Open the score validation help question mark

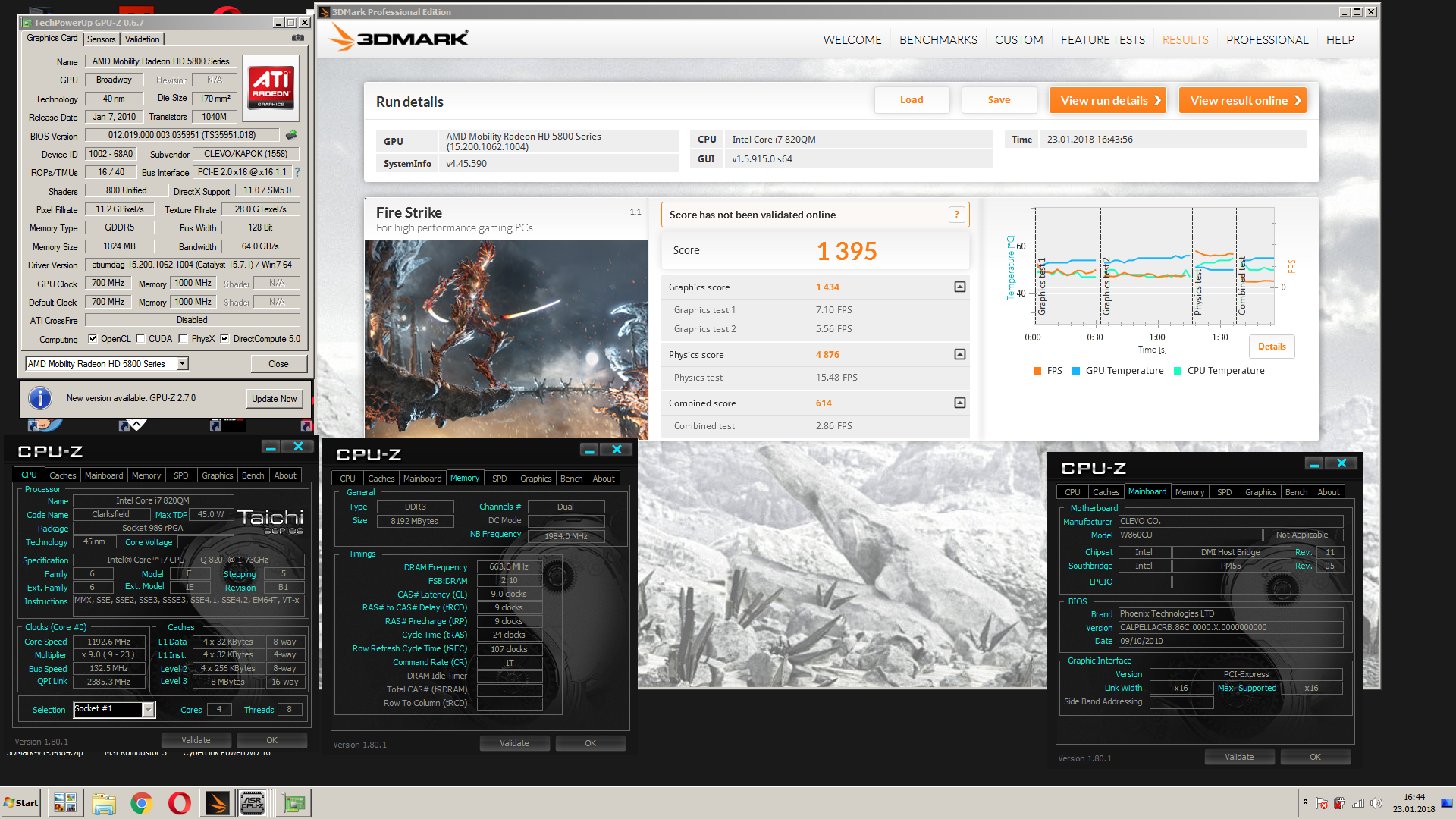[957, 215]
